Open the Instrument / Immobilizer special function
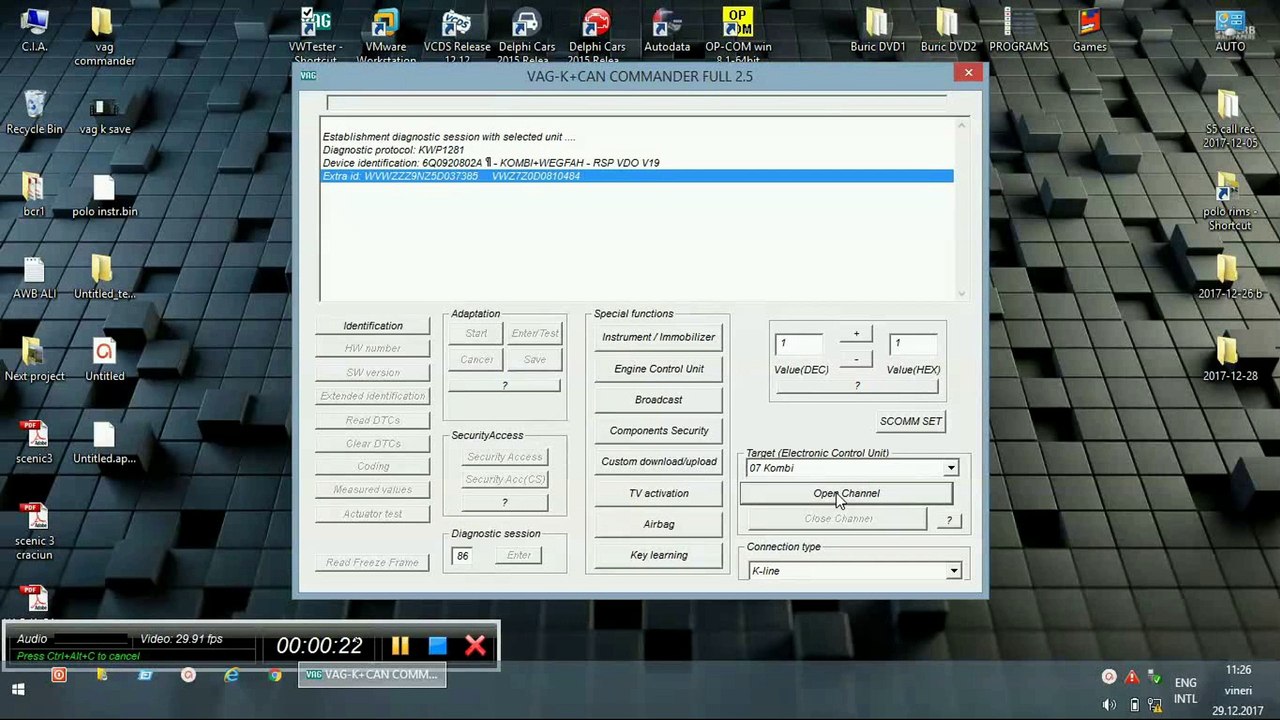 tap(658, 338)
